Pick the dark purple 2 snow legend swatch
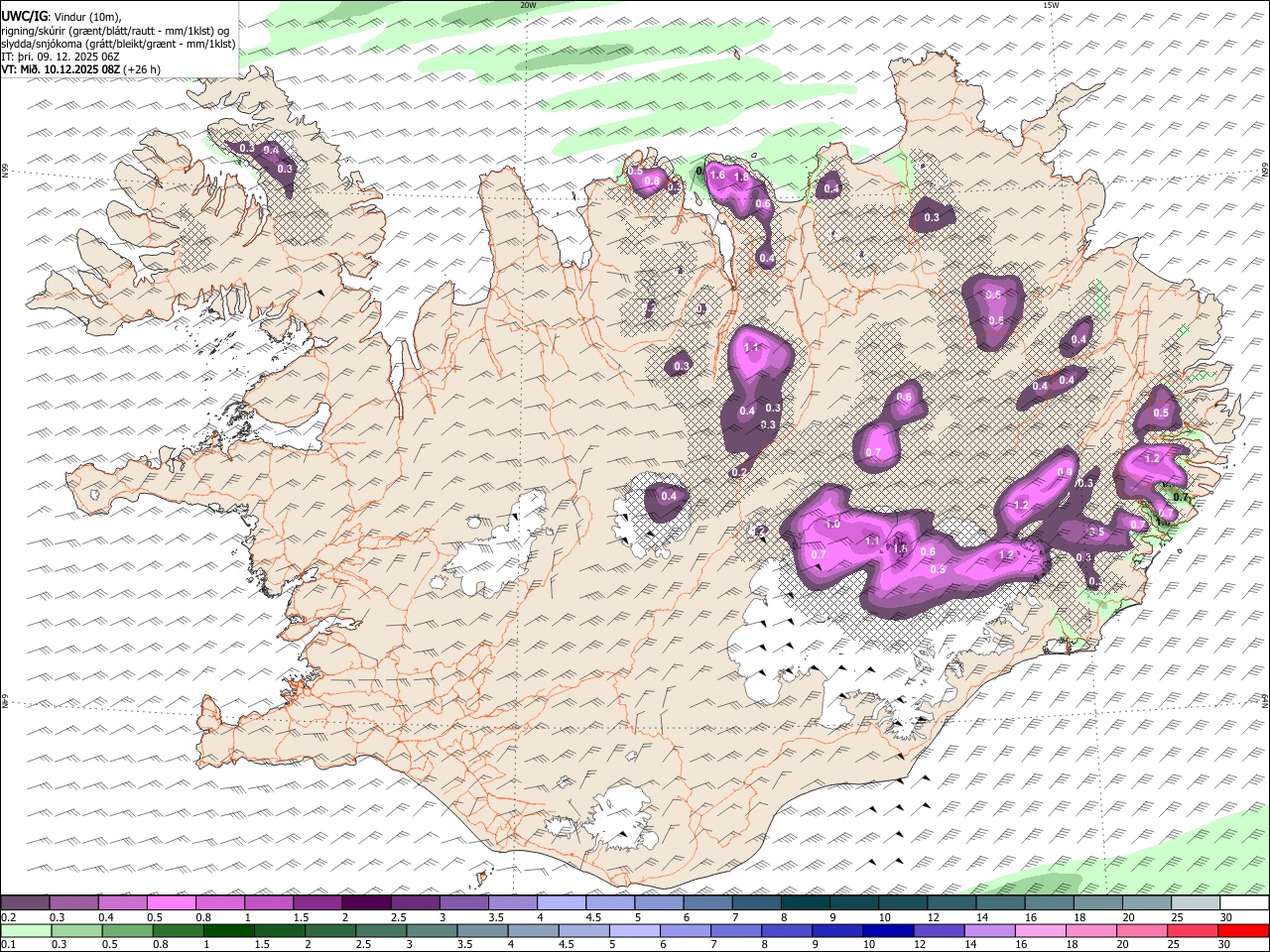This screenshot has width=1270, height=952. click(366, 903)
